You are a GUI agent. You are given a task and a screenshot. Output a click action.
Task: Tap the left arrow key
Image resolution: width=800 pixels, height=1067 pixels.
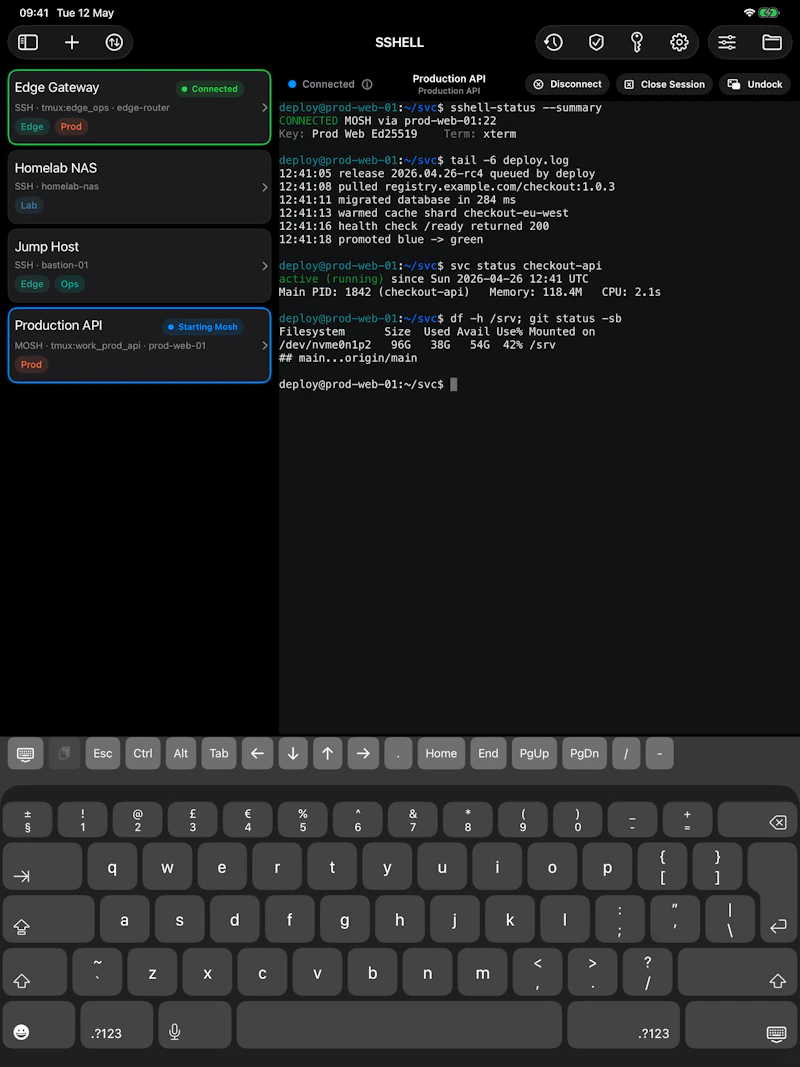coord(257,753)
